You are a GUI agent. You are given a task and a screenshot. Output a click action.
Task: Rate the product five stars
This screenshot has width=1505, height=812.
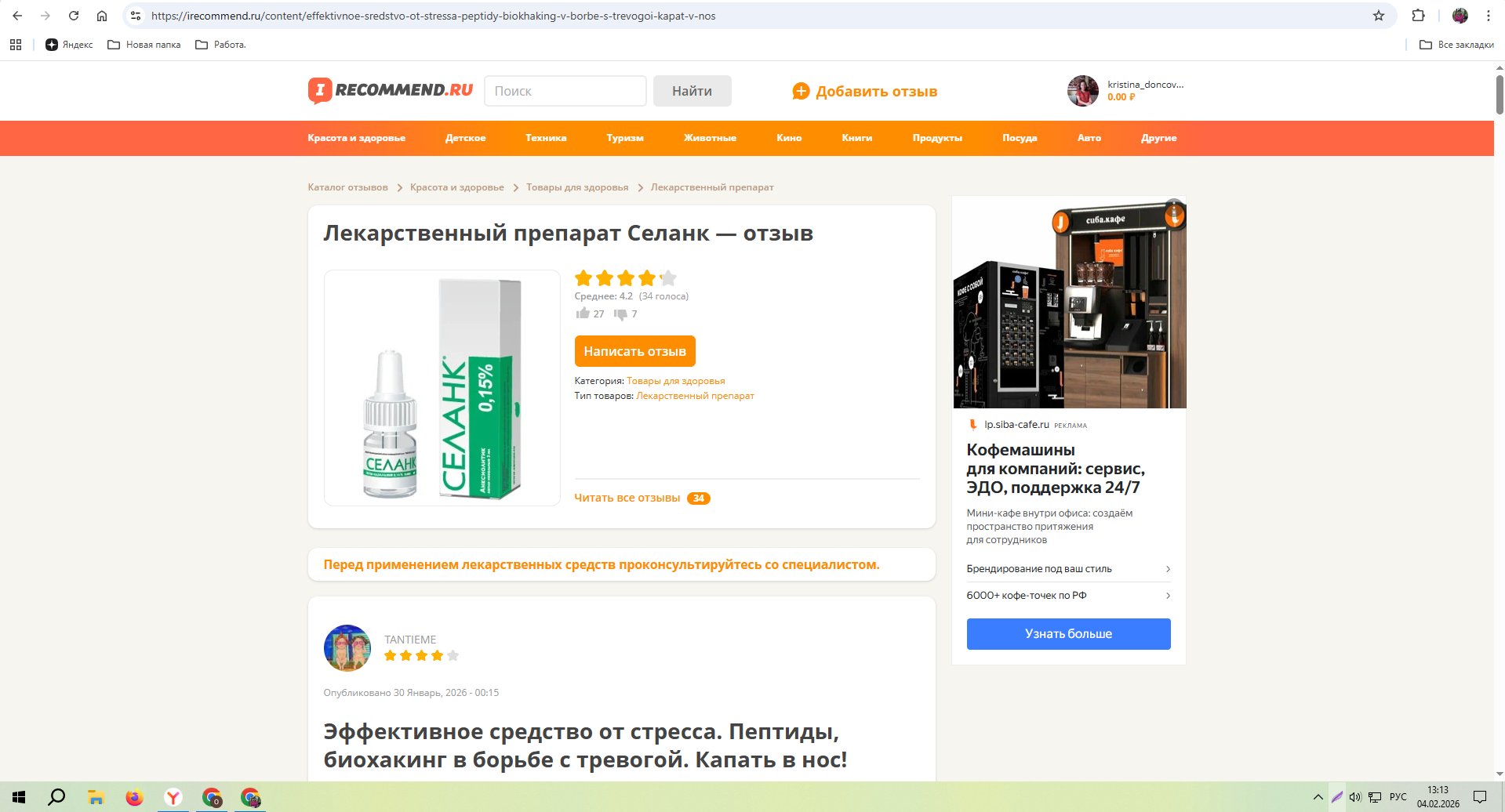(x=668, y=277)
